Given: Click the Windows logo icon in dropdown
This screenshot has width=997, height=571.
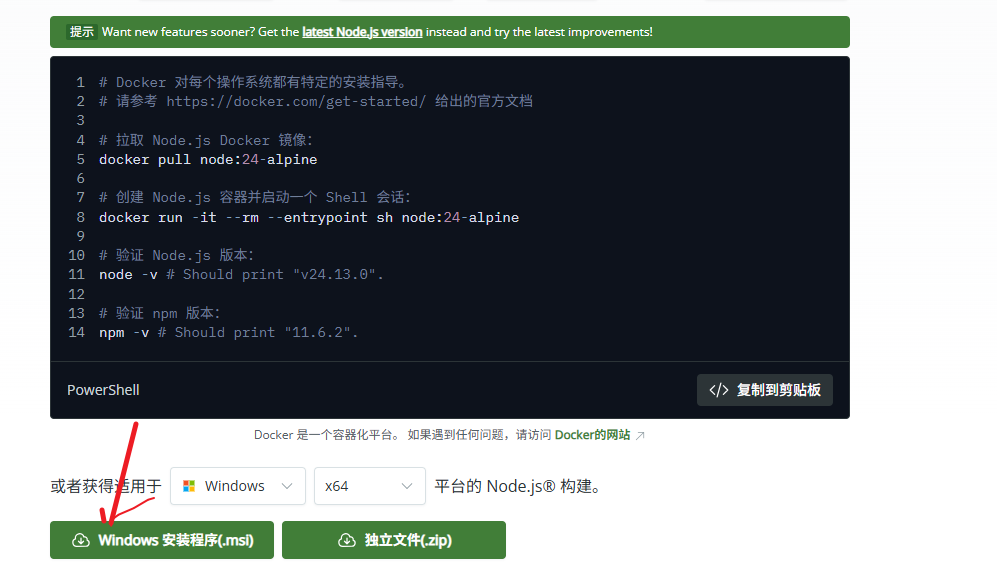Looking at the screenshot, I should point(189,486).
